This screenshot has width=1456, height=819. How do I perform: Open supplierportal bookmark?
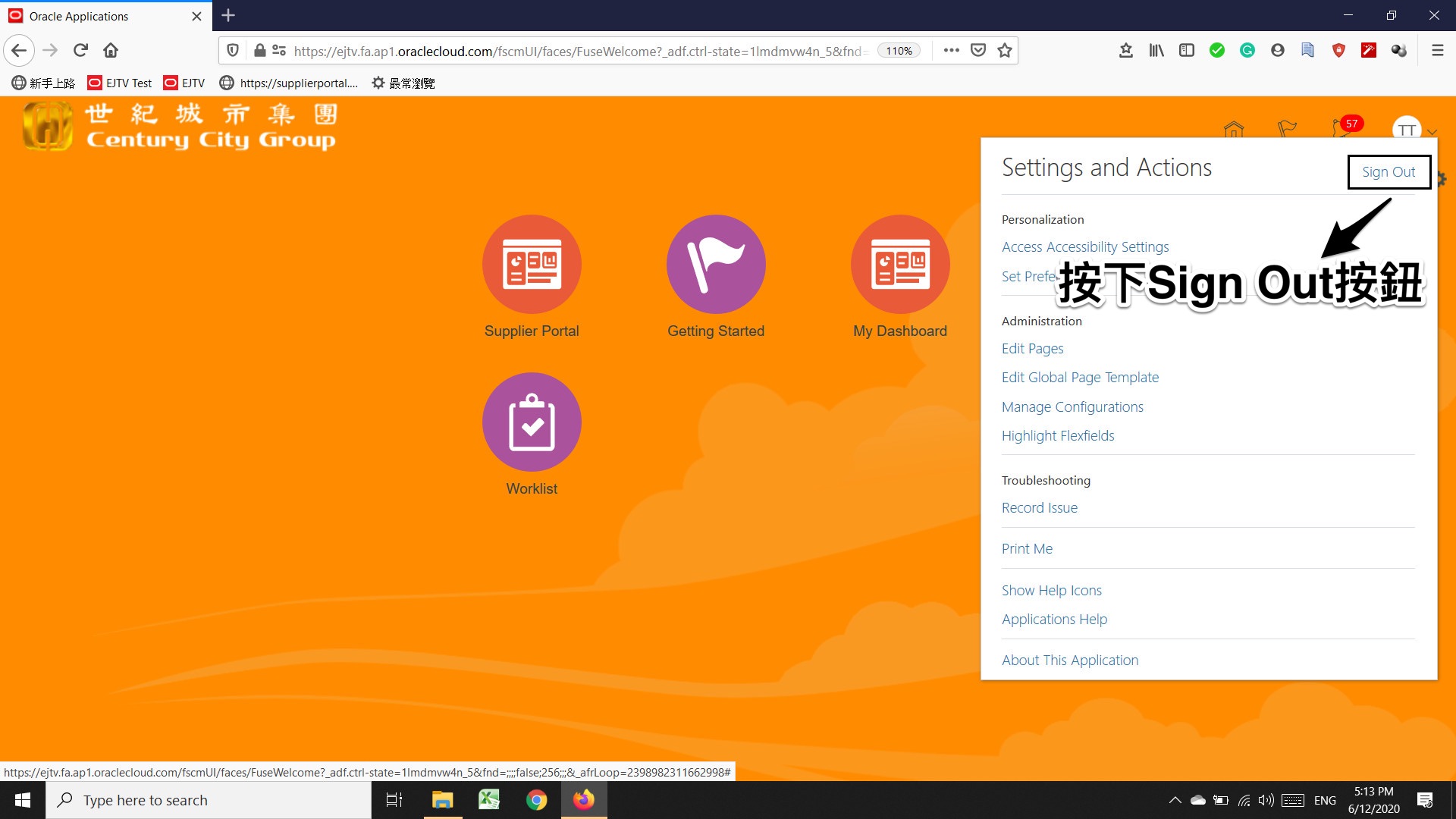[289, 83]
